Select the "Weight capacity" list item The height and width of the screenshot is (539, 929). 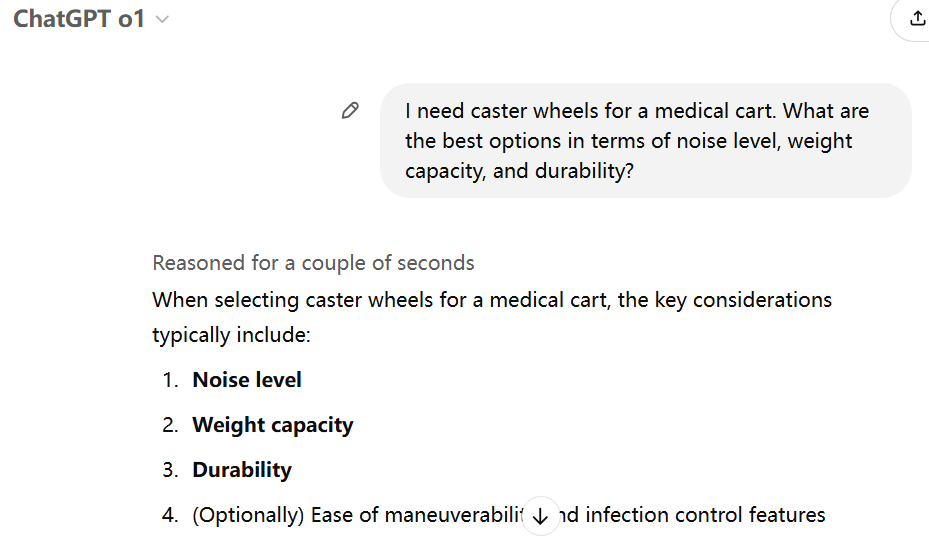[273, 425]
